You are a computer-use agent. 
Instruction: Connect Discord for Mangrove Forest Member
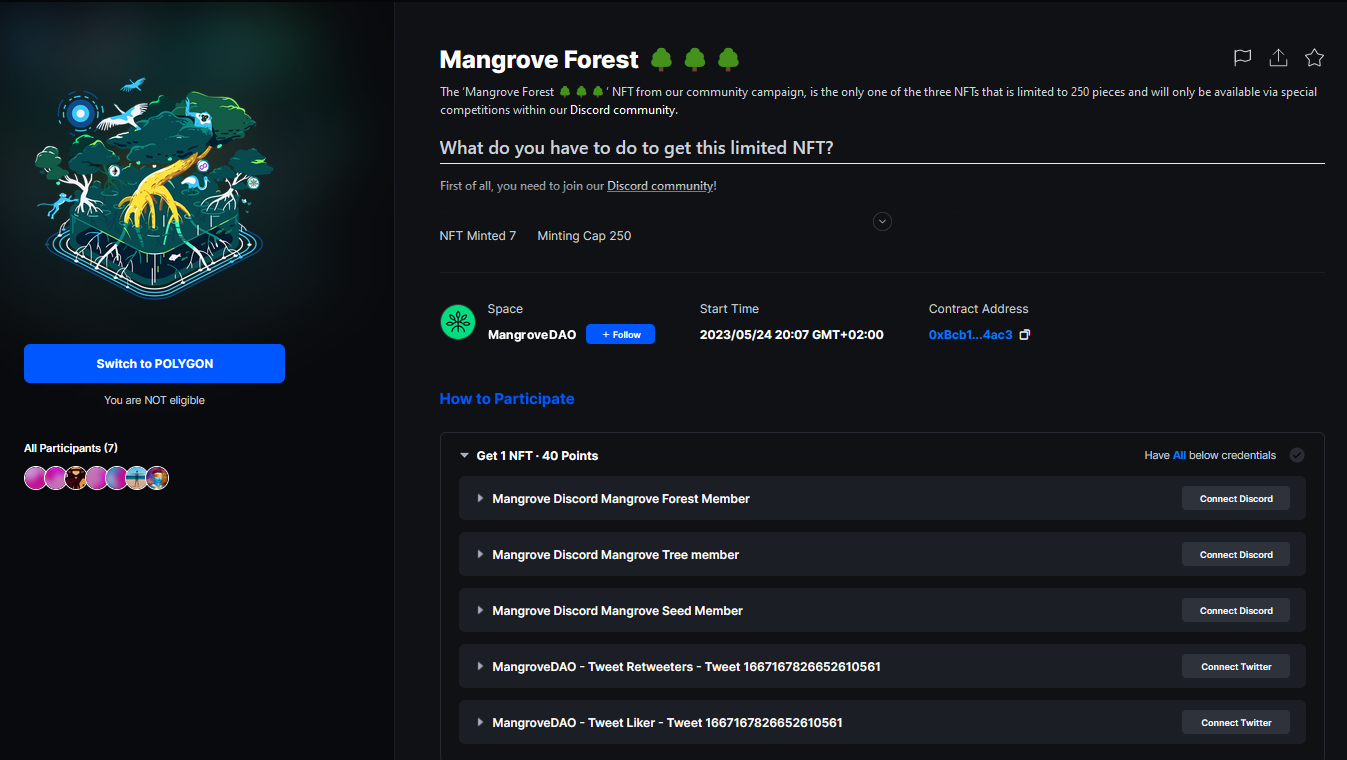pyautogui.click(x=1236, y=498)
